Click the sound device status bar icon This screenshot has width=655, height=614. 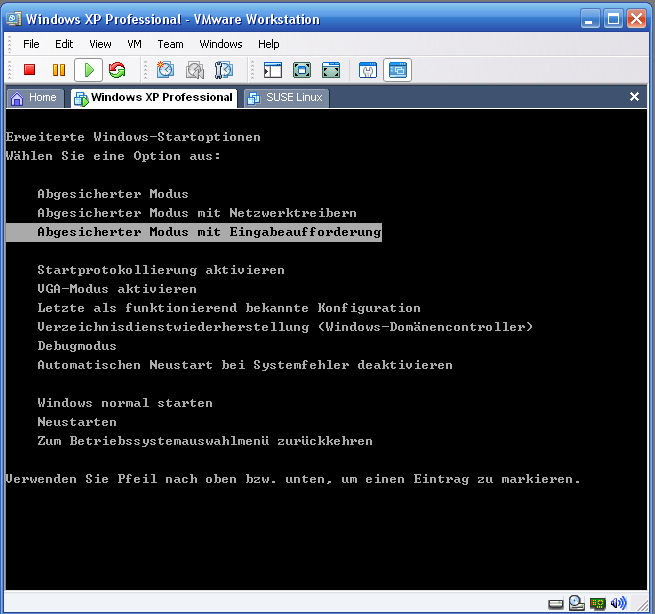pos(619,603)
